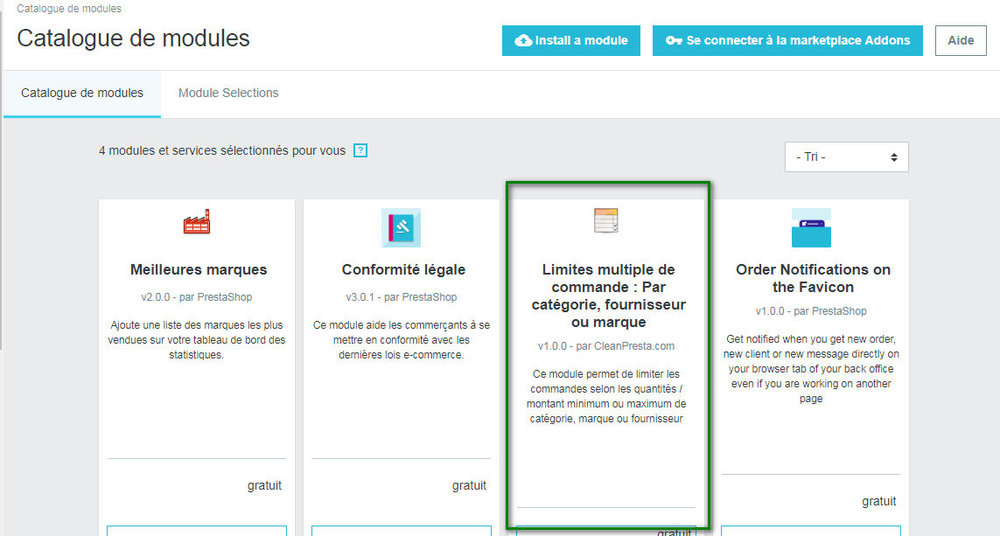Connect to the marketplace Addons button
The image size is (1000, 536).
(x=787, y=40)
